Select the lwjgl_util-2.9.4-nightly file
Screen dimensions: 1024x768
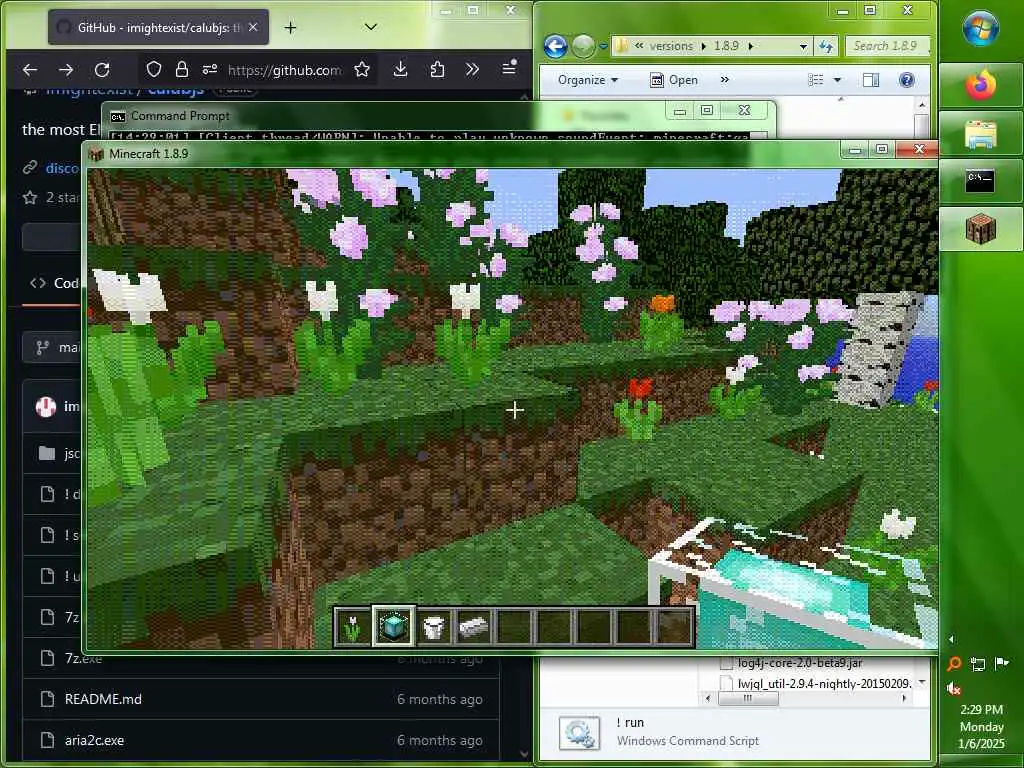click(824, 683)
